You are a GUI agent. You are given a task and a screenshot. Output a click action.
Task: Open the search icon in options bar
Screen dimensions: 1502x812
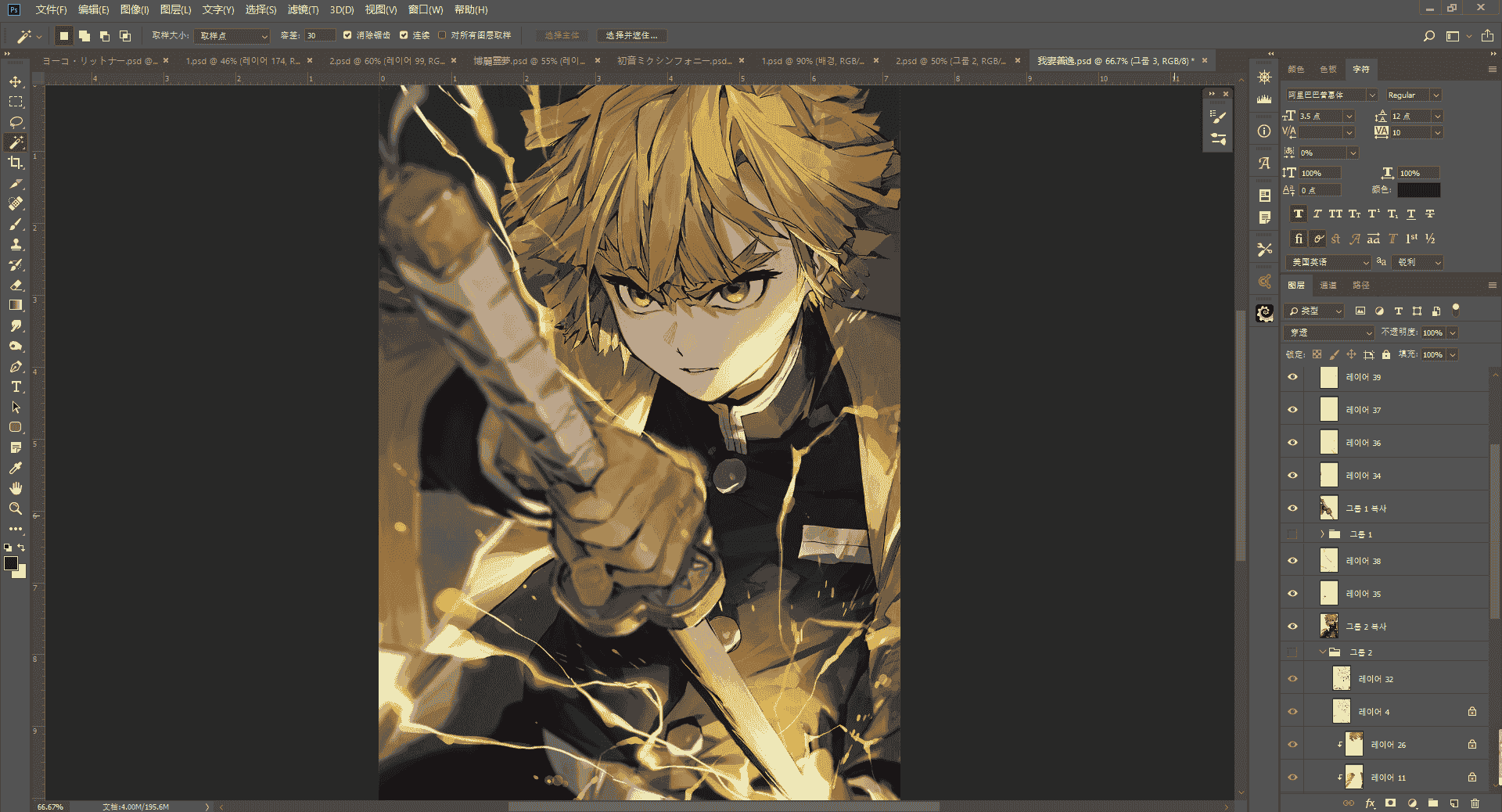1429,36
